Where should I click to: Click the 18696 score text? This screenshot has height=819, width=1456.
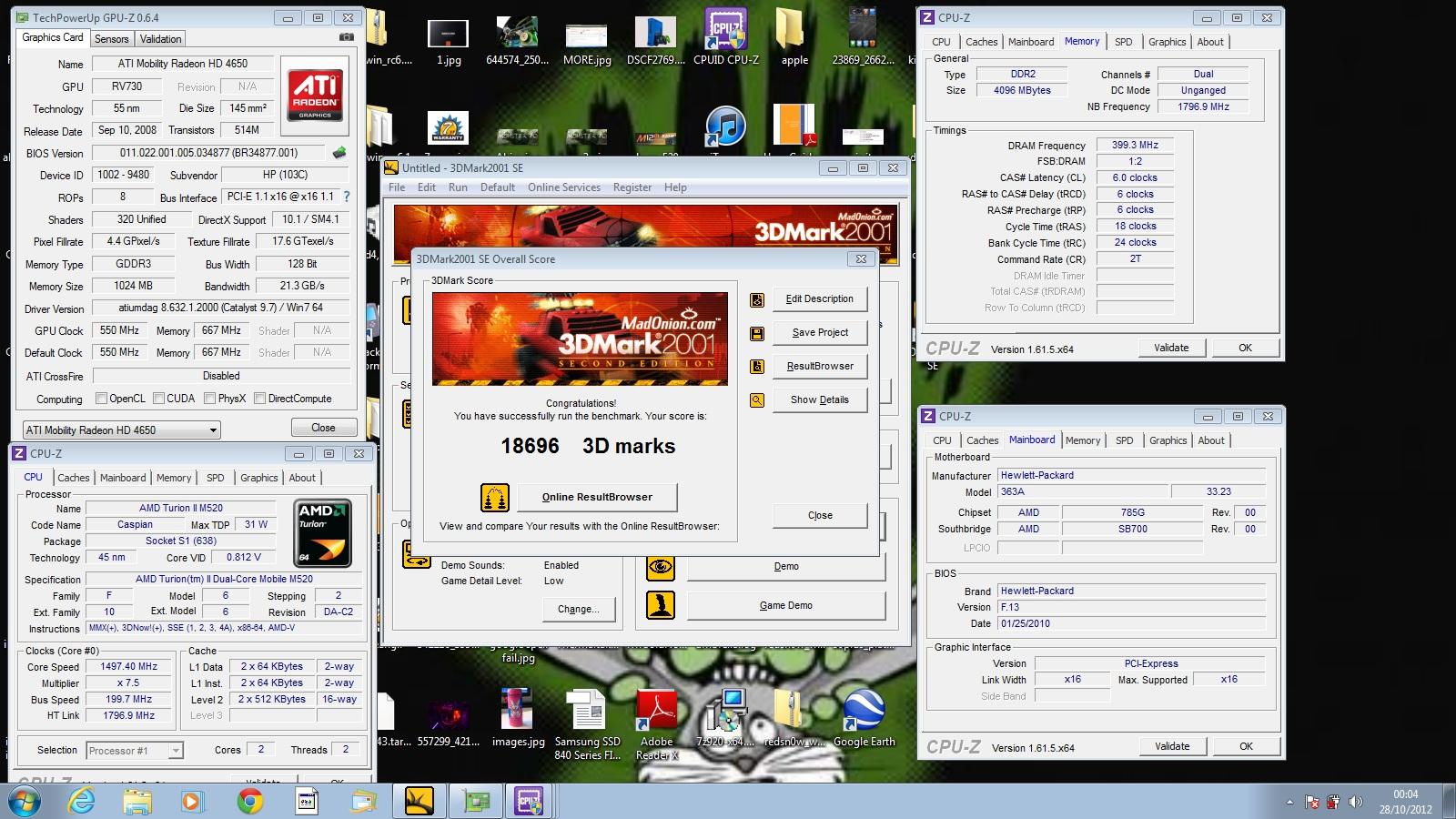click(530, 446)
